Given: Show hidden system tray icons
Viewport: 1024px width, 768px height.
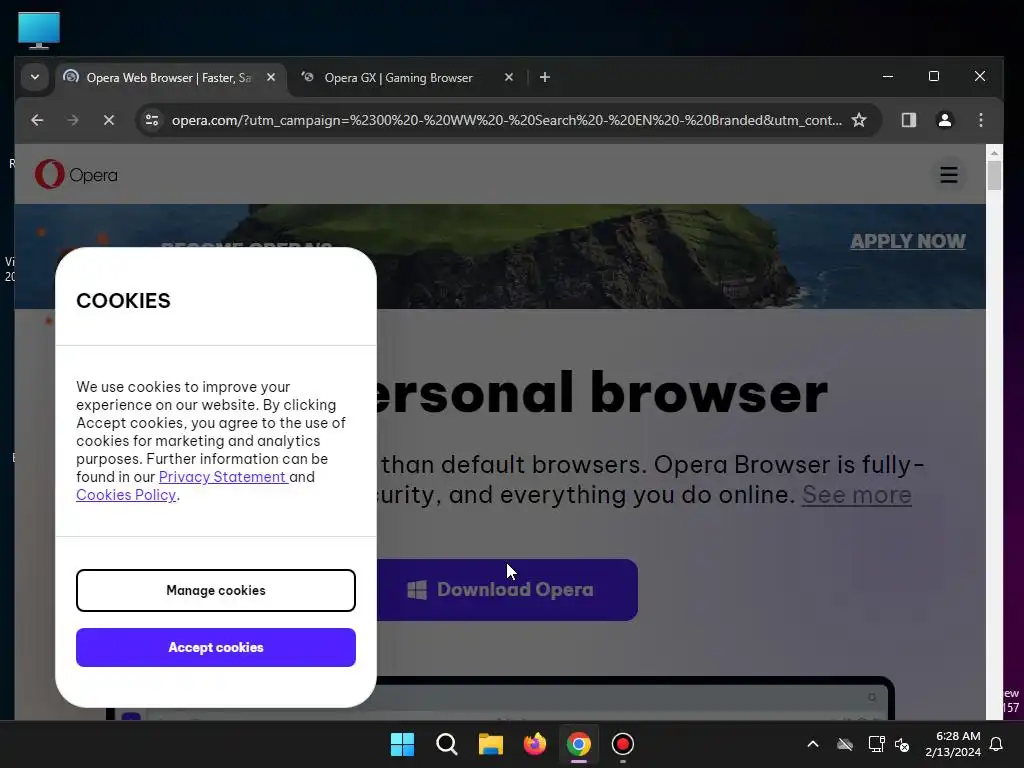Looking at the screenshot, I should (813, 744).
